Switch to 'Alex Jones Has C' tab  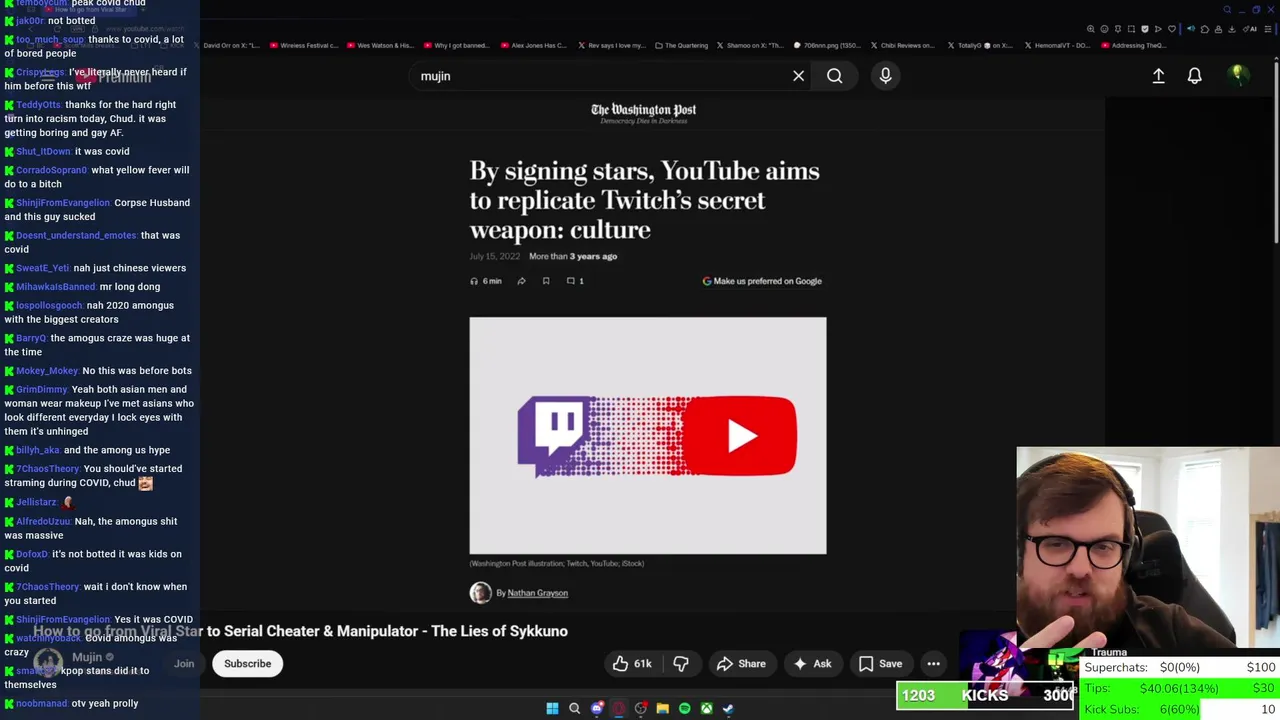(x=533, y=45)
